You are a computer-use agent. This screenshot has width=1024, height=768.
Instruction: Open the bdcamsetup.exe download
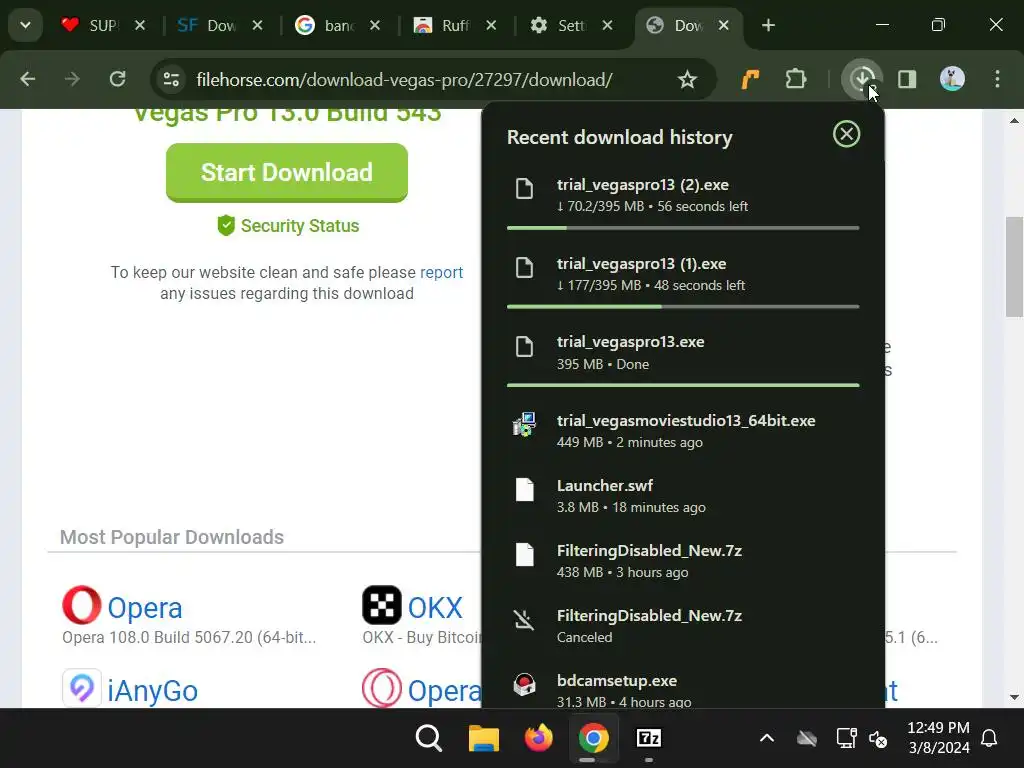[683, 689]
